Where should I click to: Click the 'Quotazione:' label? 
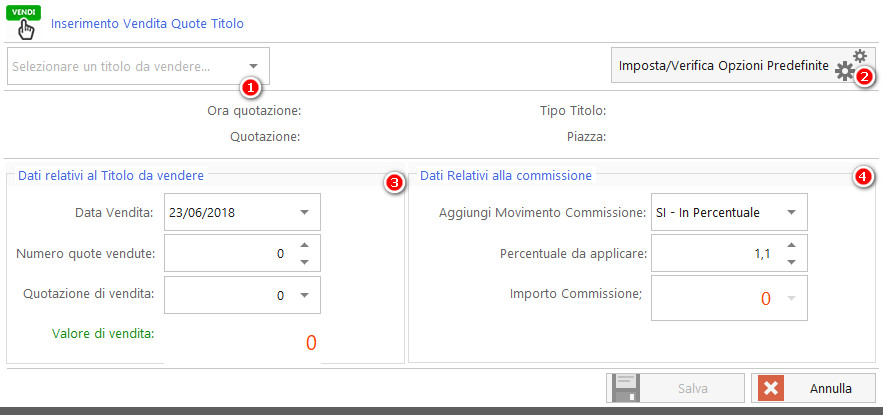point(265,136)
